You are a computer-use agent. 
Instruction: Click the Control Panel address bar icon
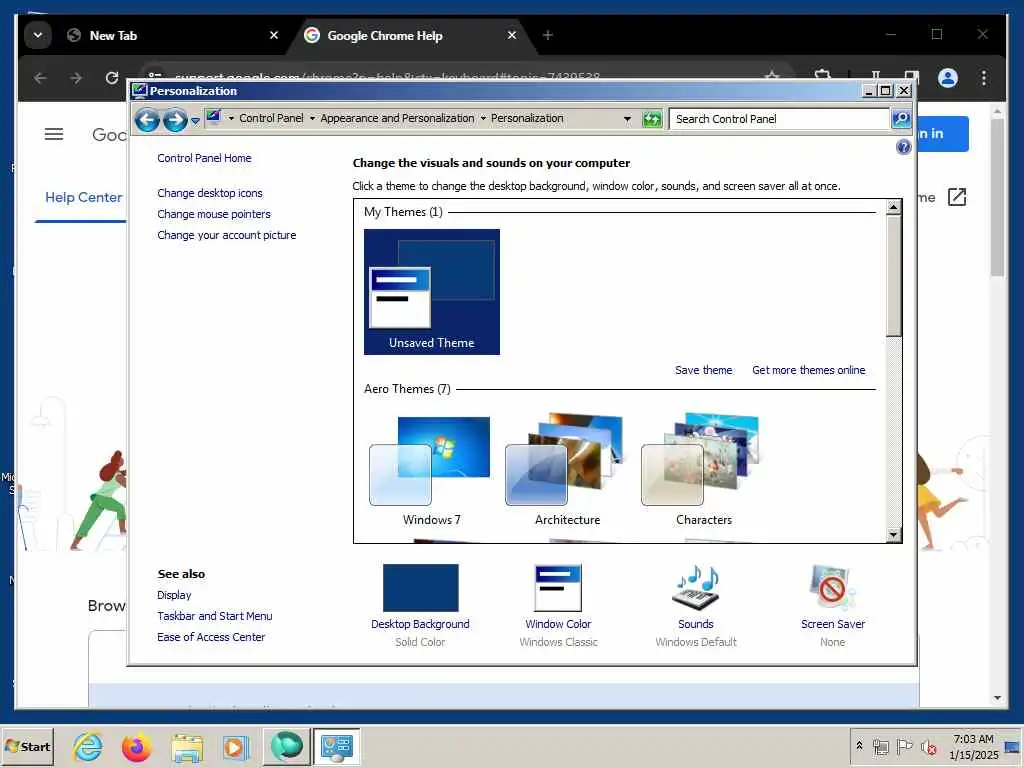pyautogui.click(x=214, y=118)
